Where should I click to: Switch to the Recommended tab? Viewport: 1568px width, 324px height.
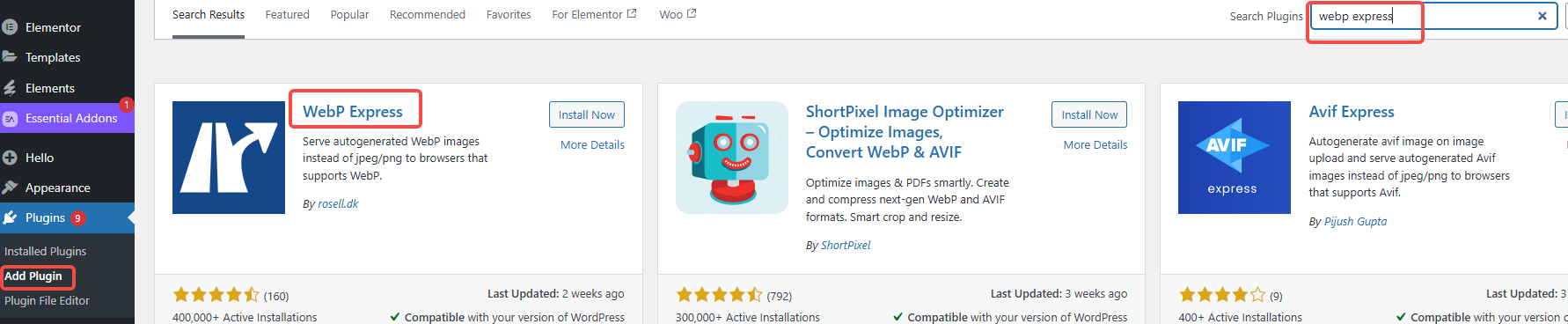coord(428,15)
